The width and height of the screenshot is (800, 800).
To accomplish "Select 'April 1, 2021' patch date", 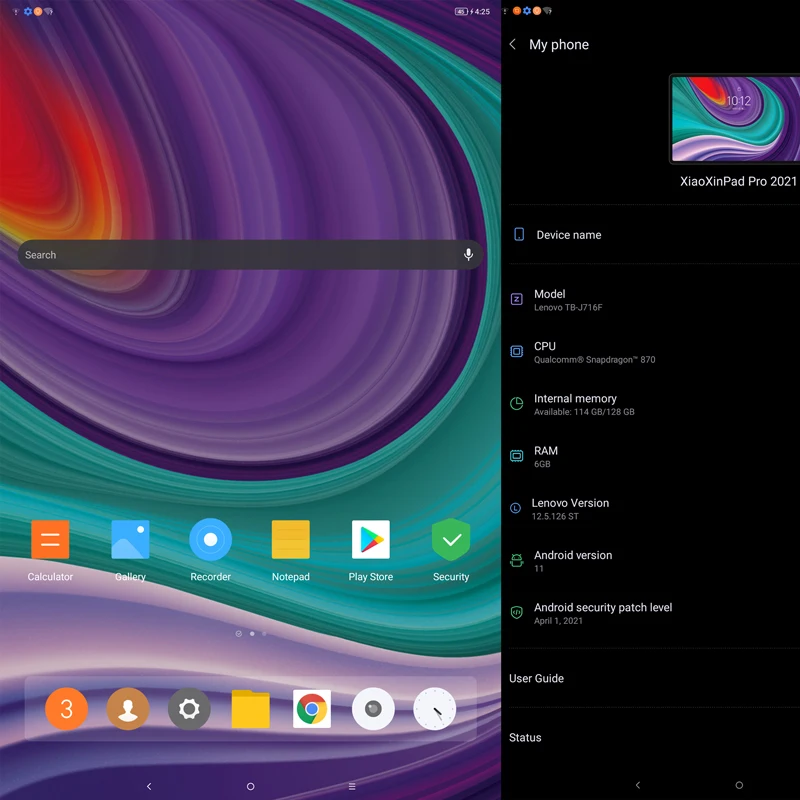I will [558, 620].
